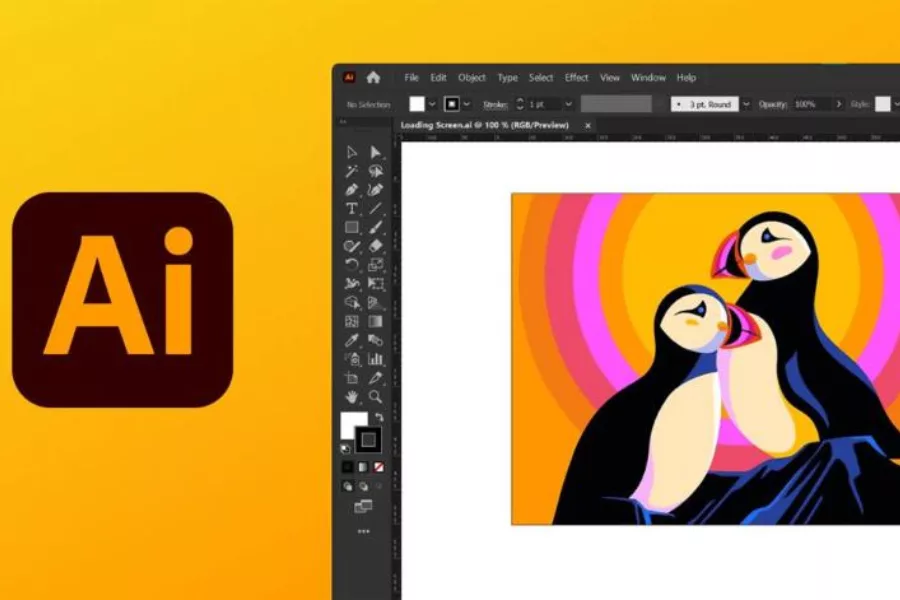Viewport: 900px width, 600px height.
Task: Open the Select menu
Action: coord(541,78)
